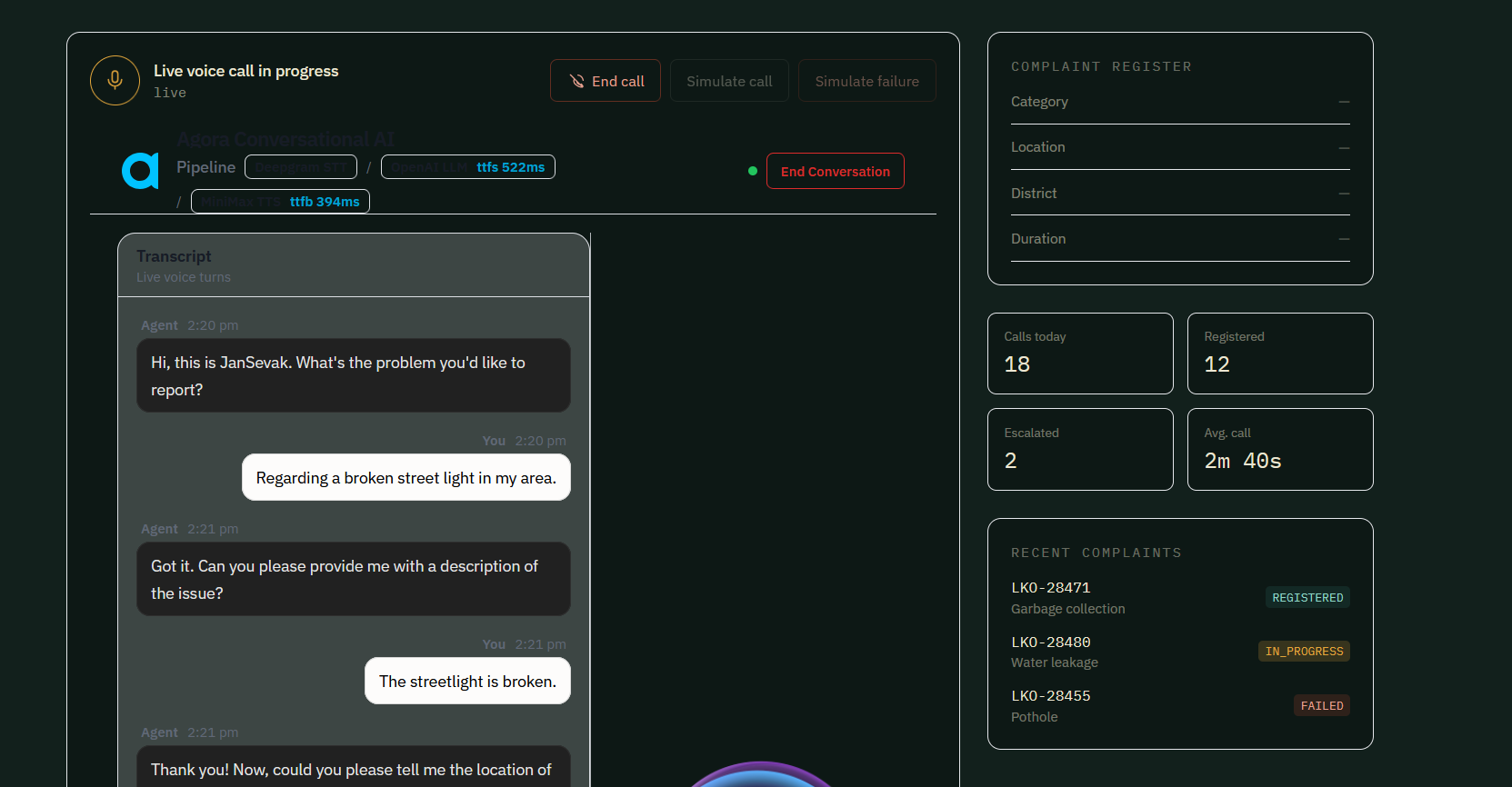Select the OpenAI LLM ttfs chip
The width and height of the screenshot is (1512, 787).
468,167
